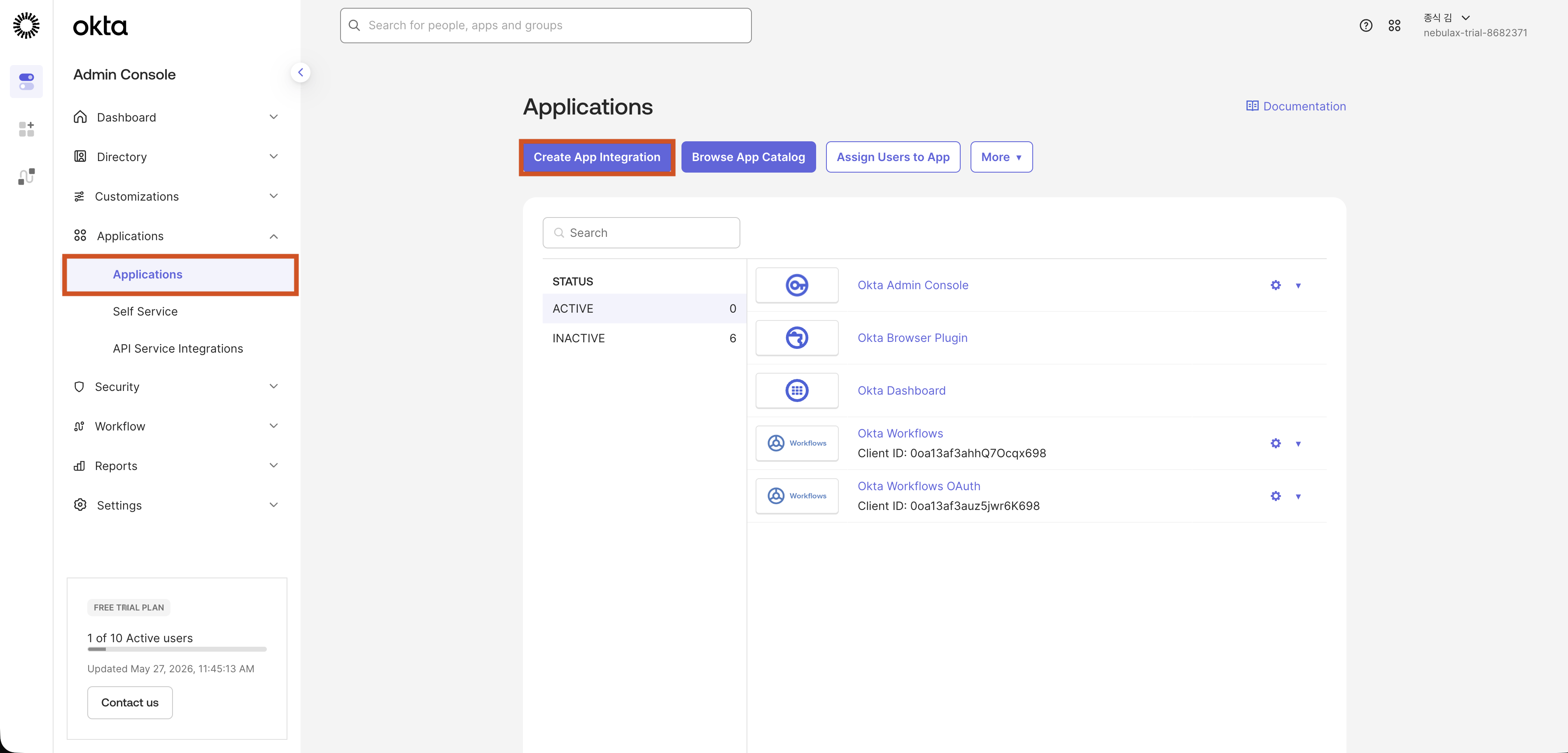The width and height of the screenshot is (1568, 753).
Task: Expand the Workflow menu chevron
Action: pos(274,426)
